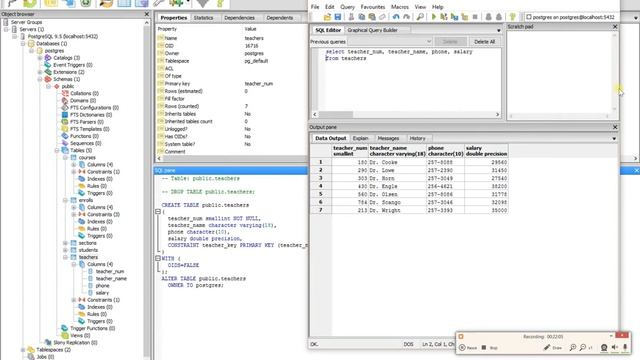
Task: Collapse the Schemas tree node
Action: [x=40, y=79]
